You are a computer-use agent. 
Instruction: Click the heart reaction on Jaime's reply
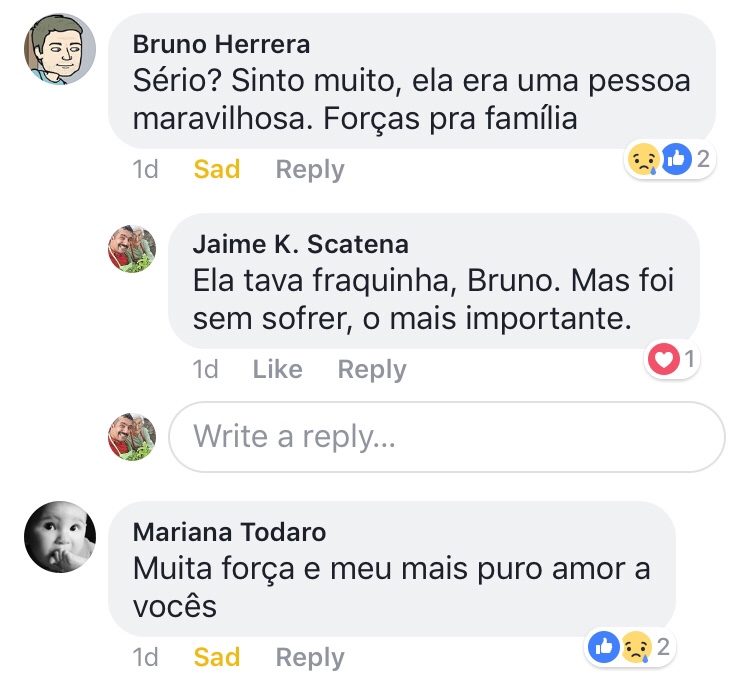[663, 359]
